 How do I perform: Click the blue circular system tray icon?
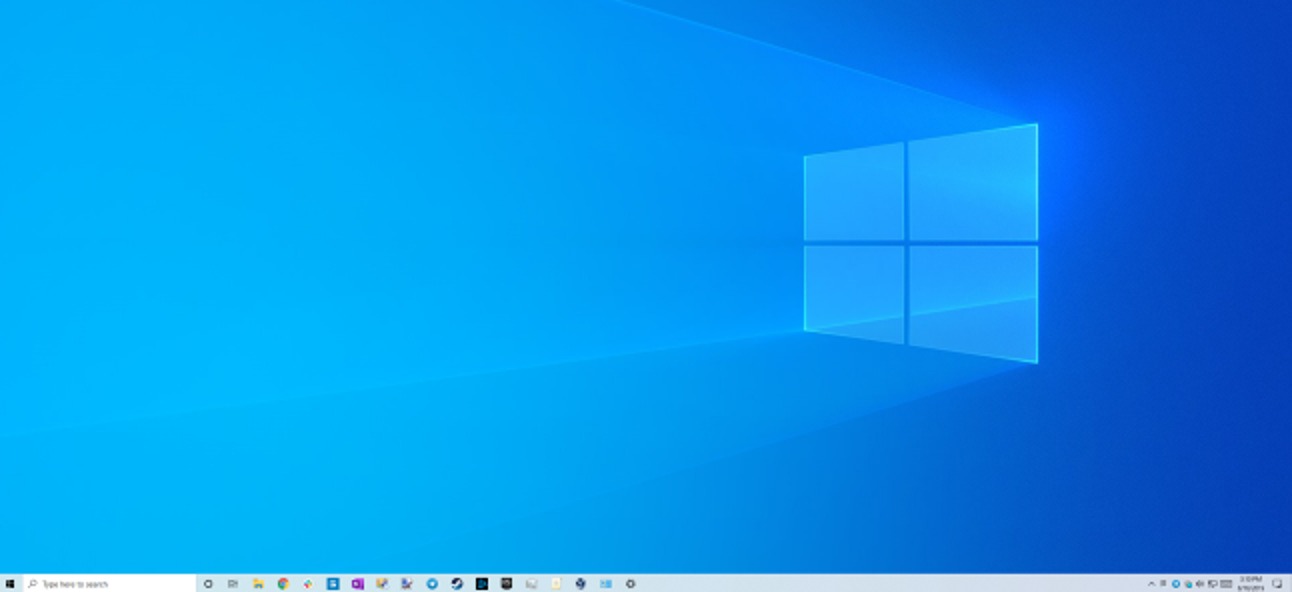(1176, 584)
